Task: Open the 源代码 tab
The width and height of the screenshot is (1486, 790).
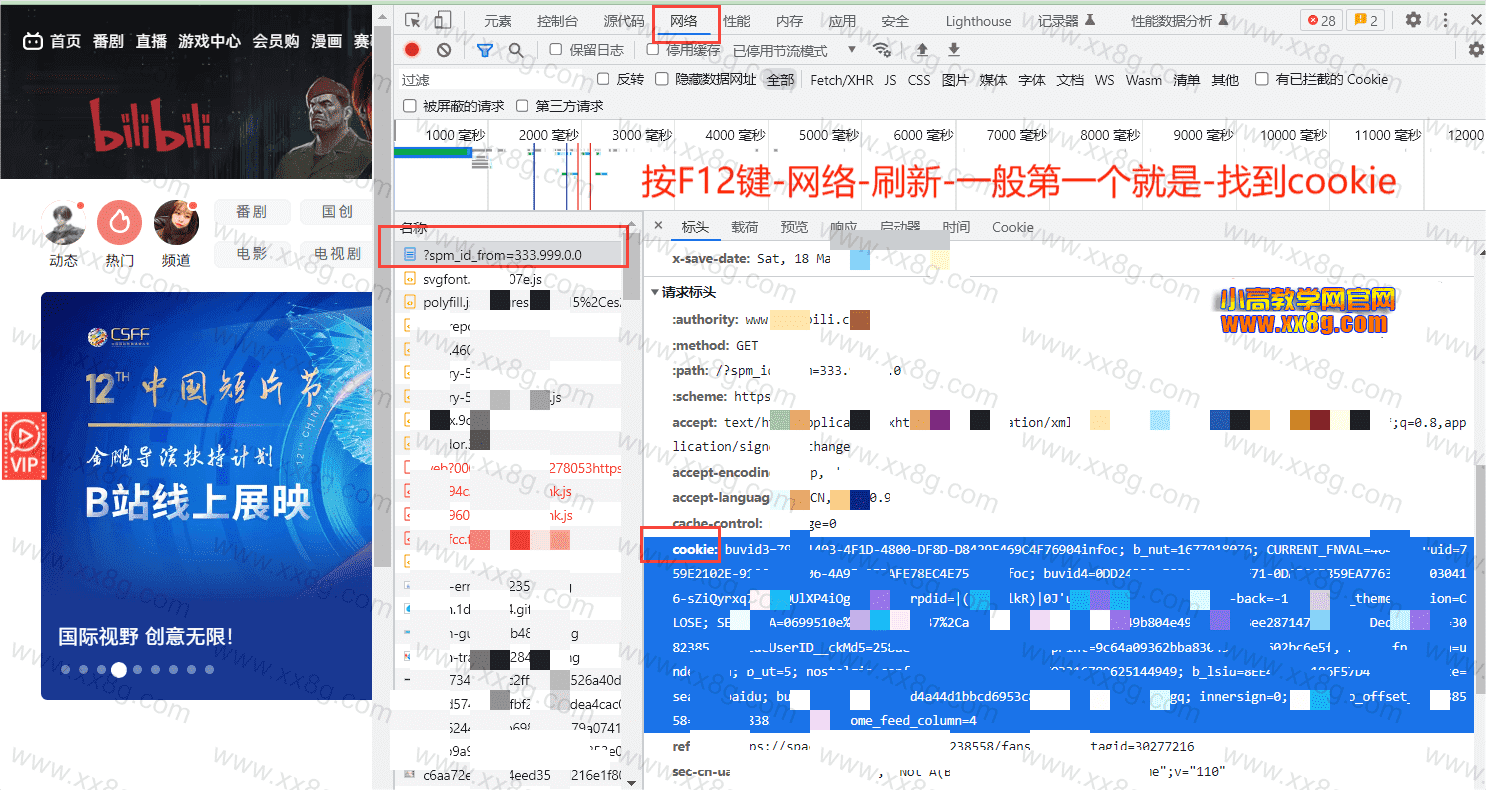Action: coord(624,21)
